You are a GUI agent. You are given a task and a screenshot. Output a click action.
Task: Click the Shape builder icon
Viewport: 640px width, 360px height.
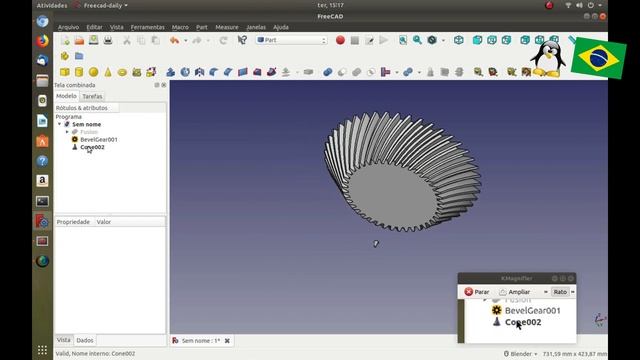coord(151,72)
